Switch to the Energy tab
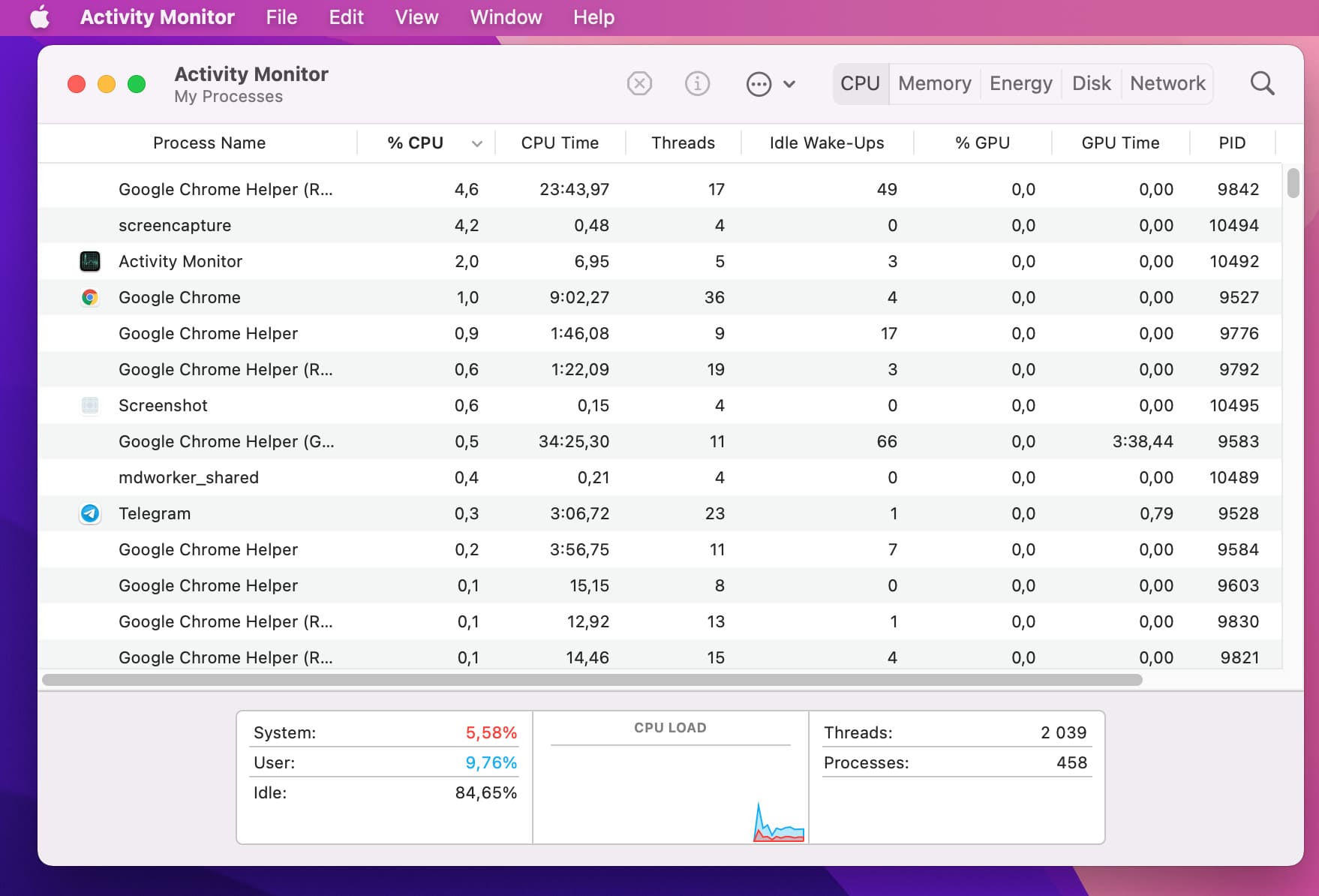This screenshot has width=1319, height=896. [x=1020, y=83]
